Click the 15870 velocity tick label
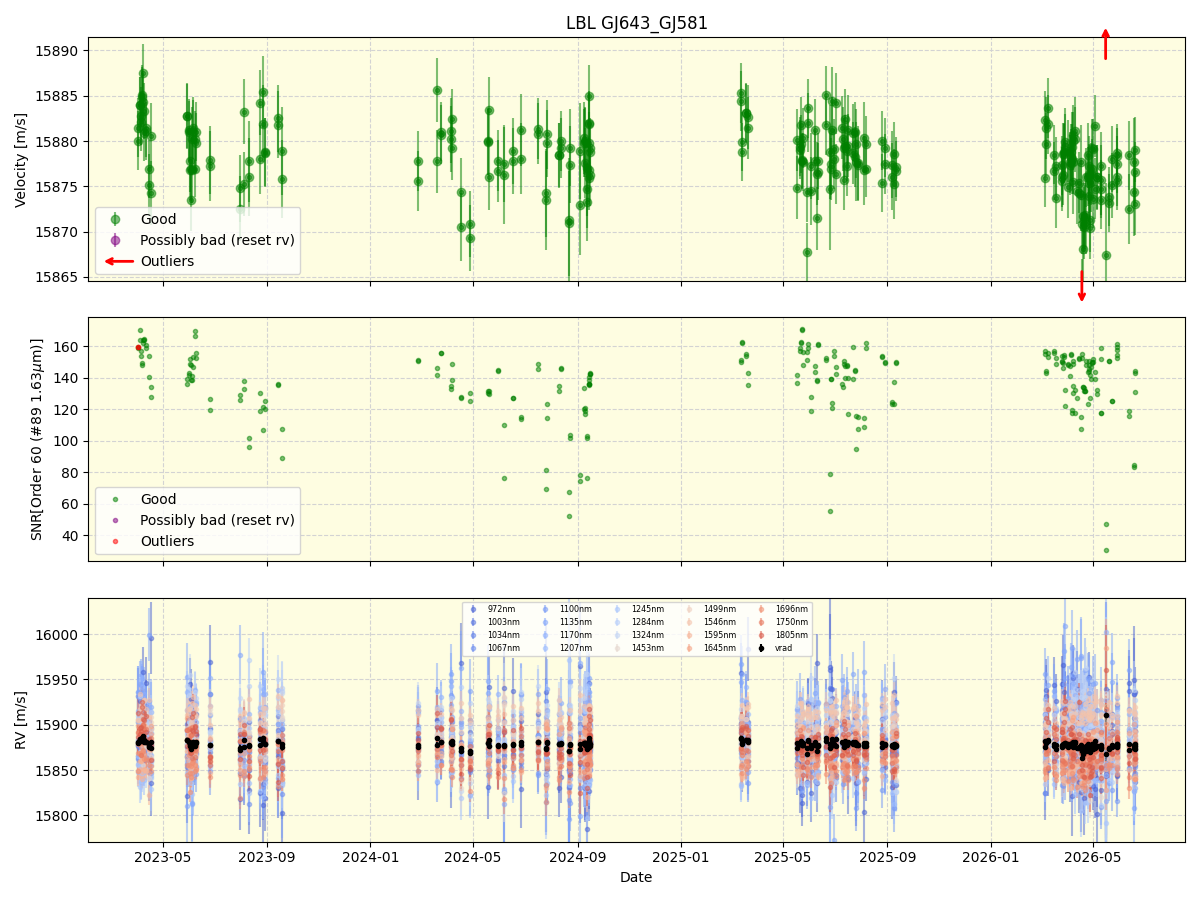This screenshot has width=1200, height=900. [x=58, y=233]
